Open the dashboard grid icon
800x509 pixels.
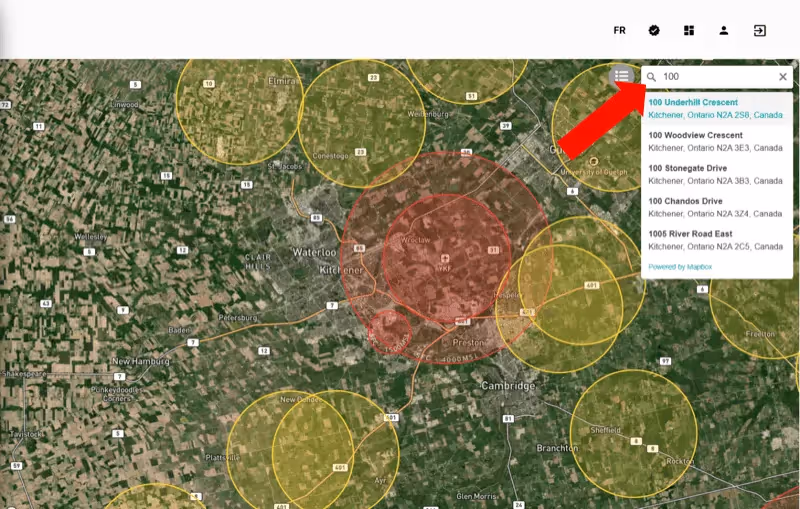pos(689,30)
